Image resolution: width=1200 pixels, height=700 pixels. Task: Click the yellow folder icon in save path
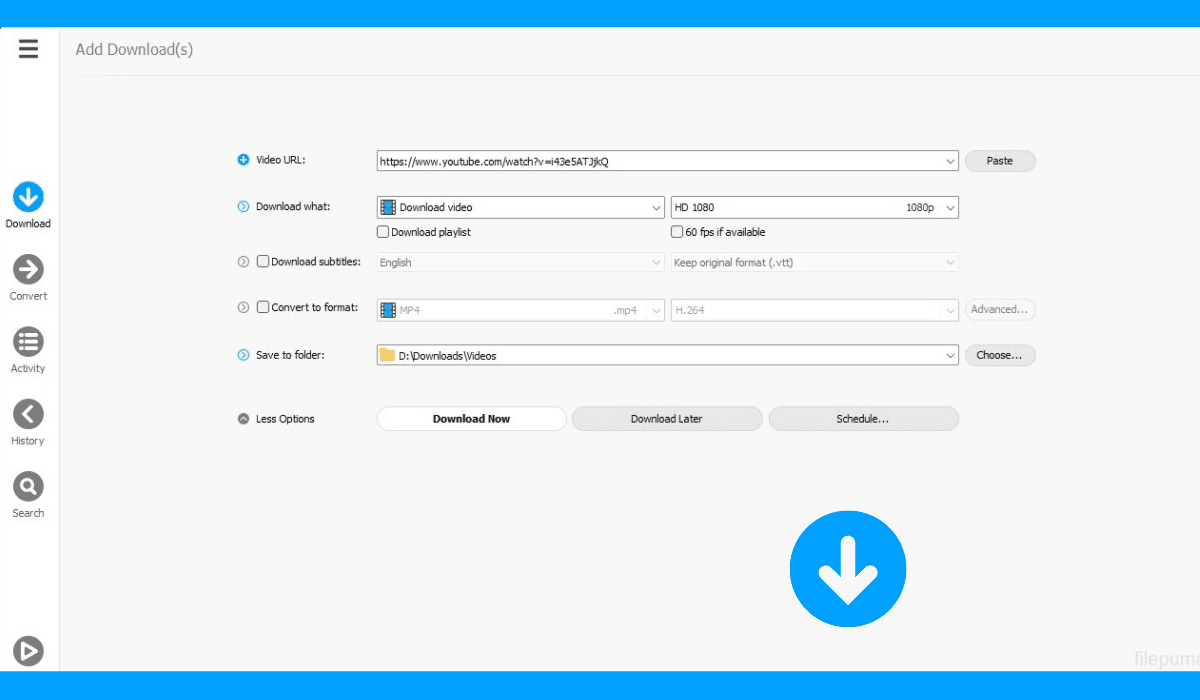387,355
